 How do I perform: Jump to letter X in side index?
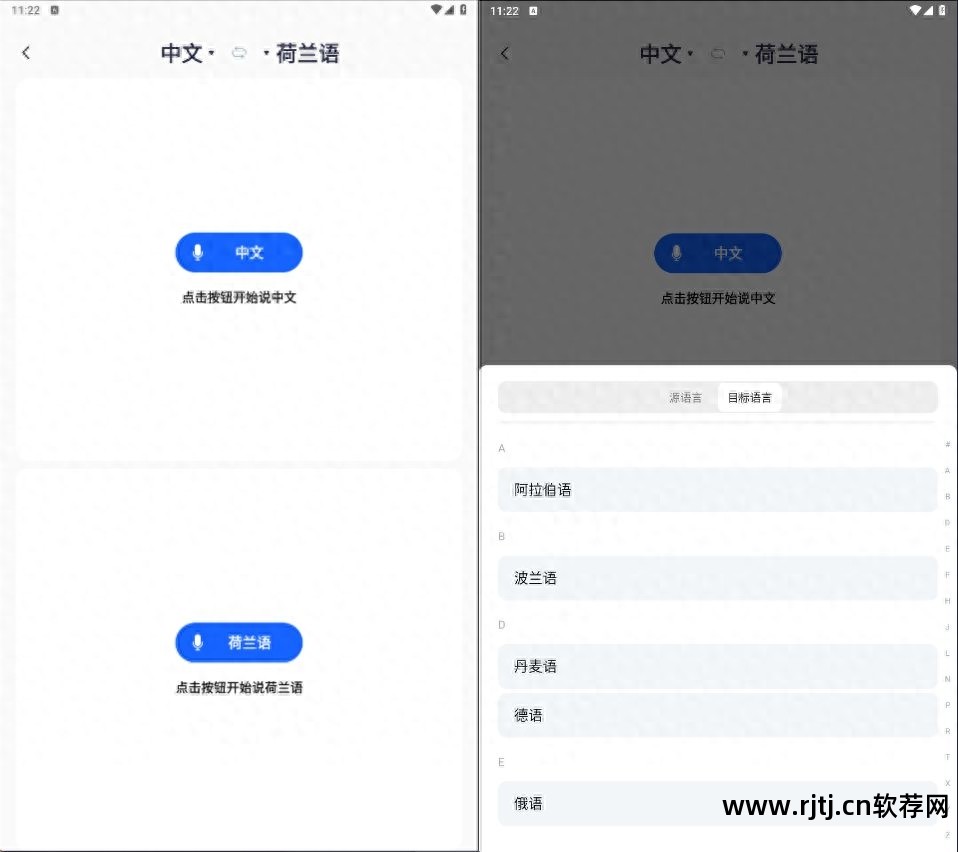coord(948,783)
